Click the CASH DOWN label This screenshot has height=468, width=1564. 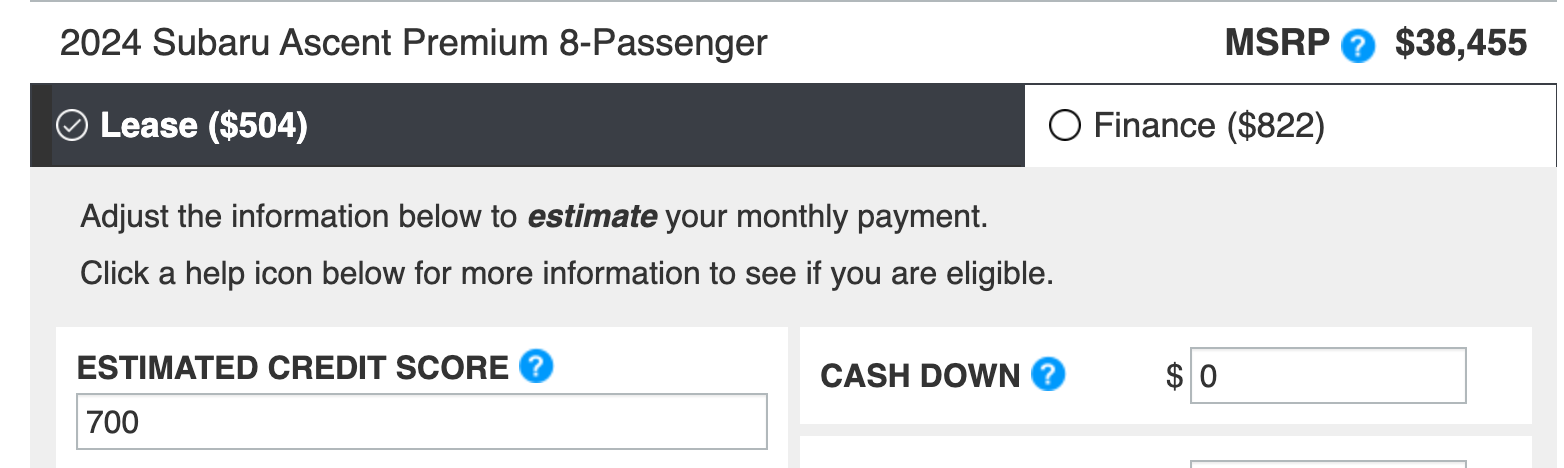(x=920, y=376)
